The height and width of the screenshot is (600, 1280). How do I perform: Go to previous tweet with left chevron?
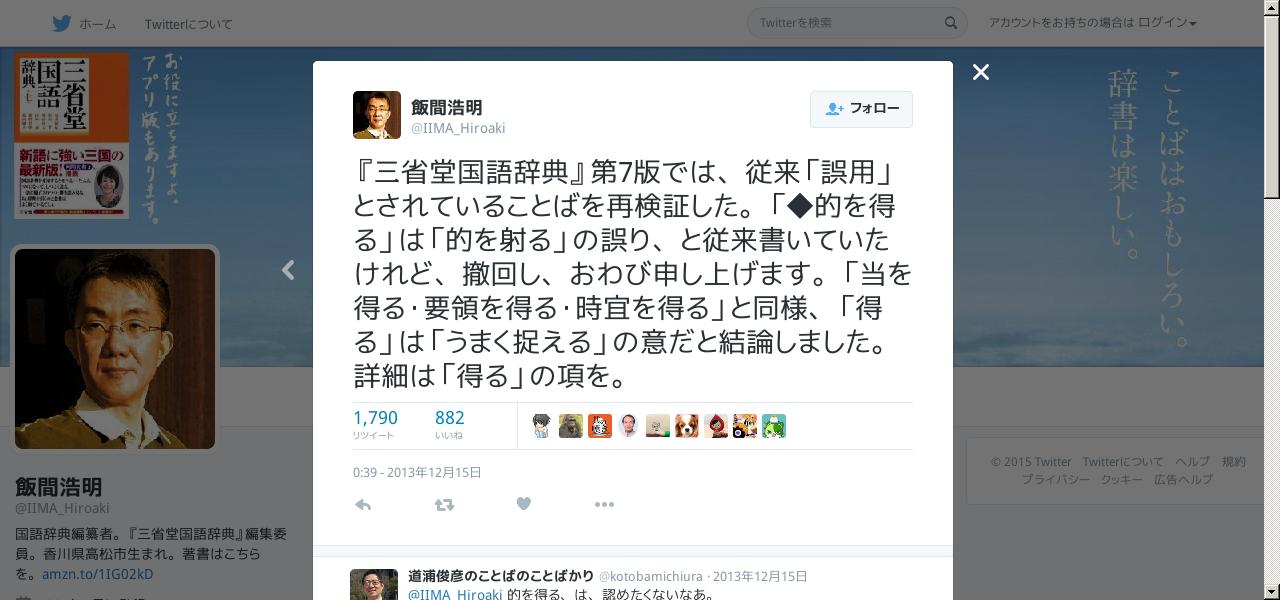pos(288,270)
